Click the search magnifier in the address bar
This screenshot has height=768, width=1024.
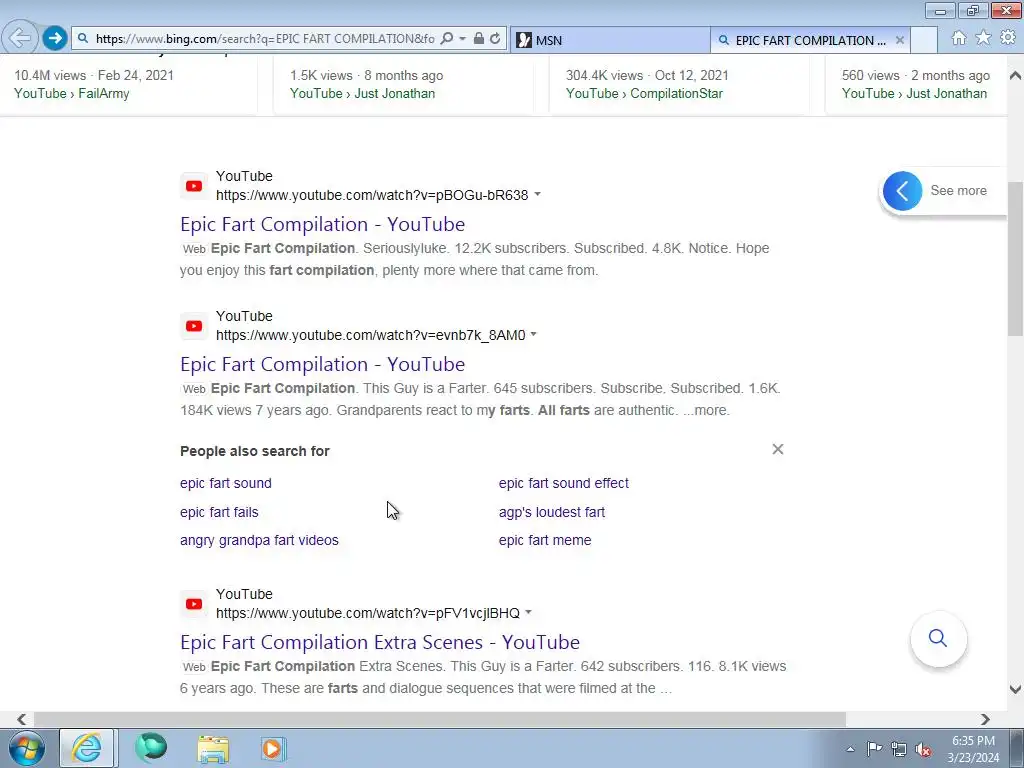[447, 39]
